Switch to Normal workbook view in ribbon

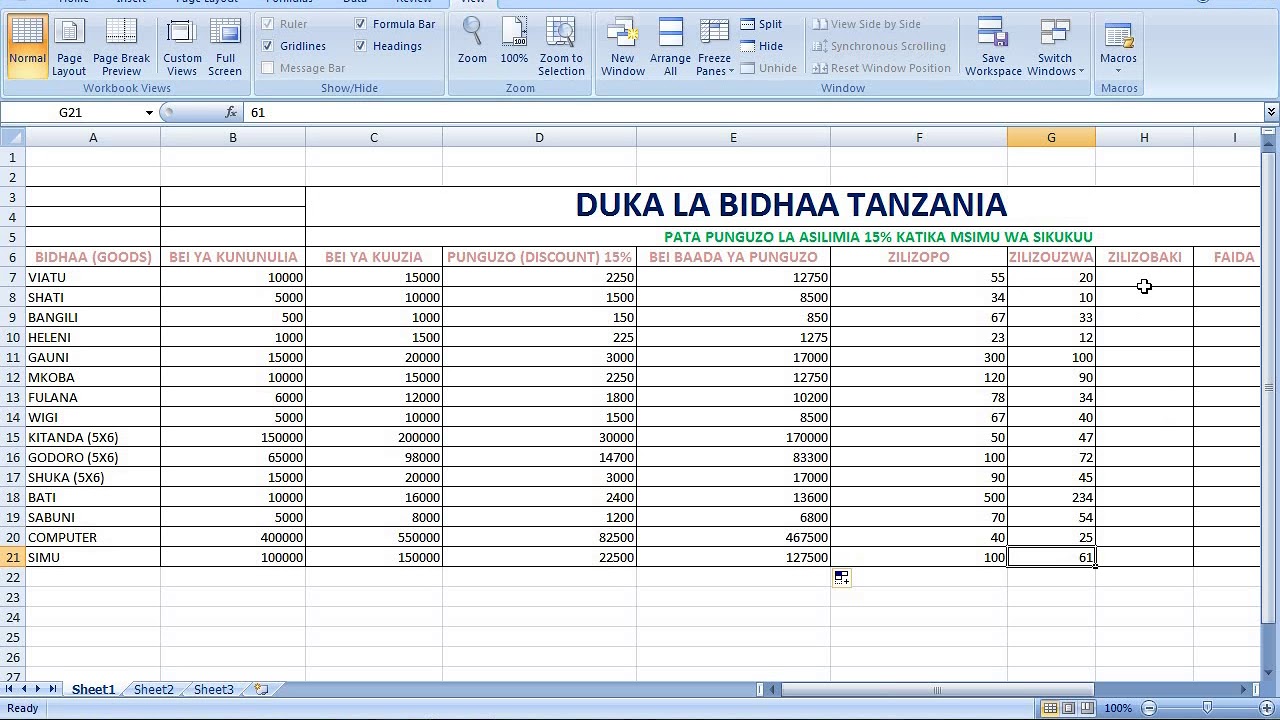(x=27, y=45)
